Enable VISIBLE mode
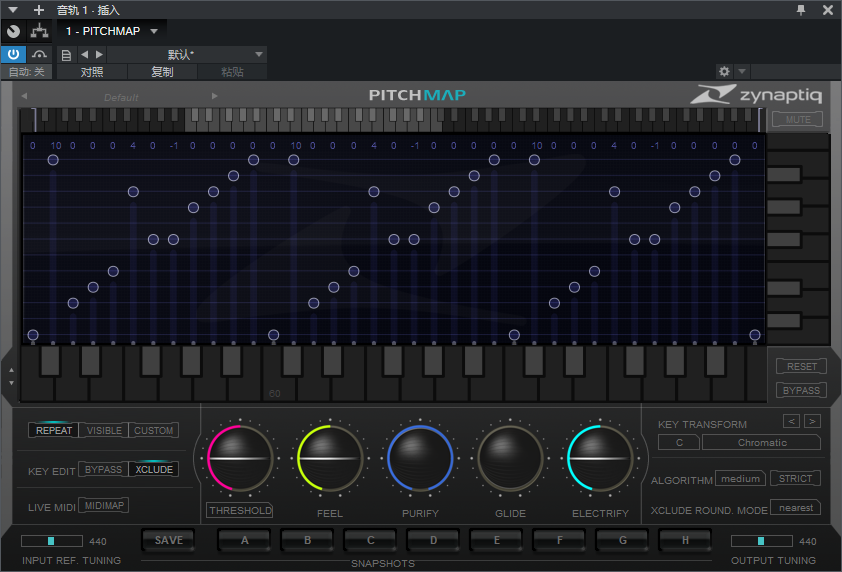Screen dimensions: 842x572 (104, 430)
